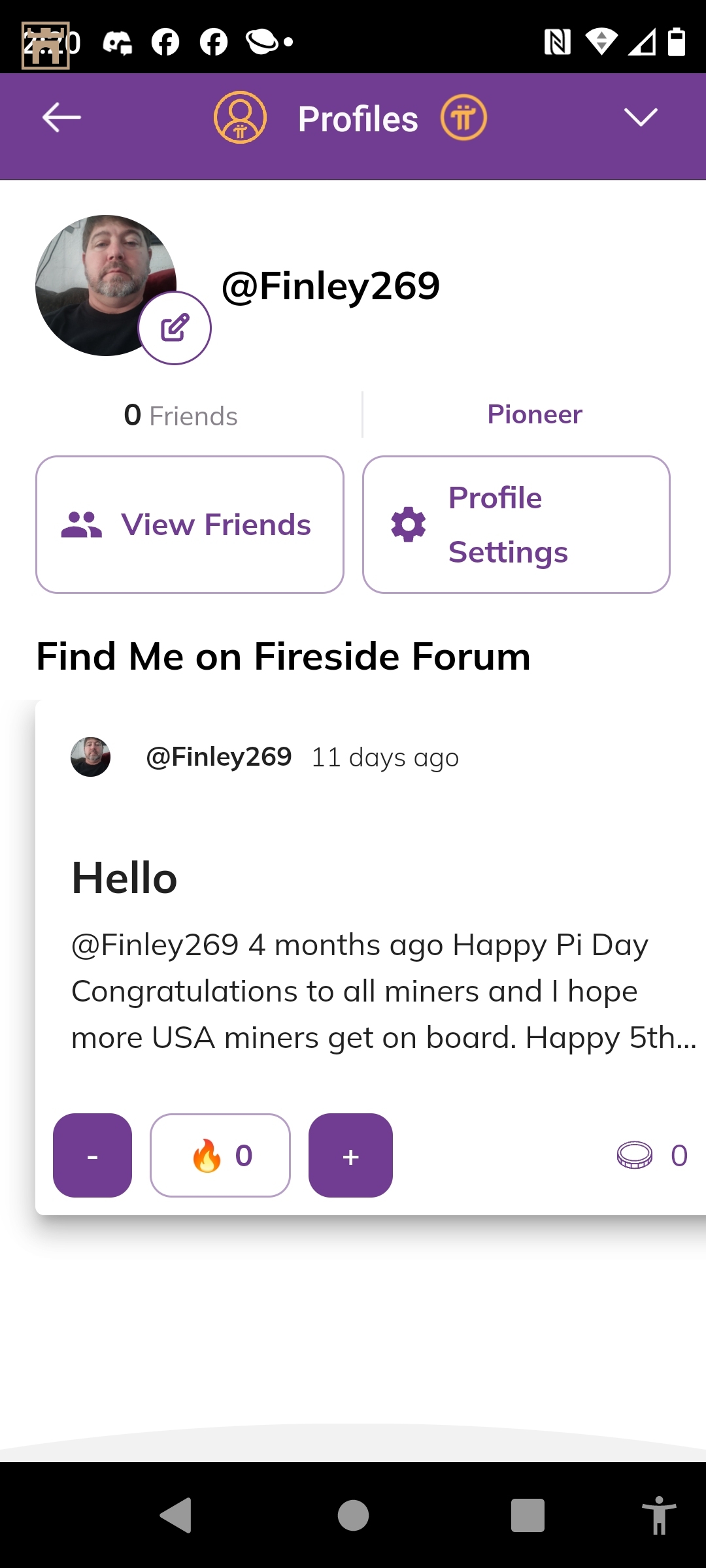Tap the Pi coin logo in header
The height and width of the screenshot is (1568, 706).
point(463,118)
